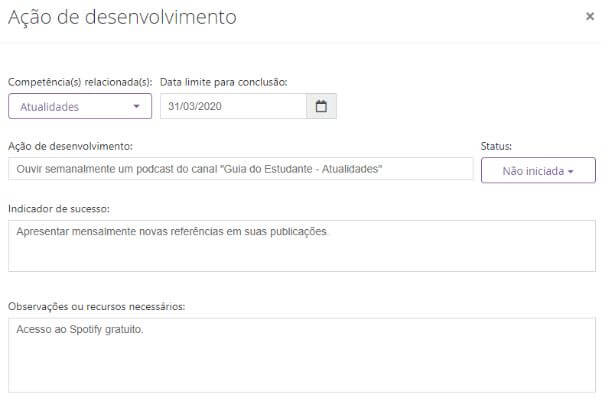The width and height of the screenshot is (610, 406).
Task: Click the Indicador de sucesso label
Action: pyautogui.click(x=59, y=209)
